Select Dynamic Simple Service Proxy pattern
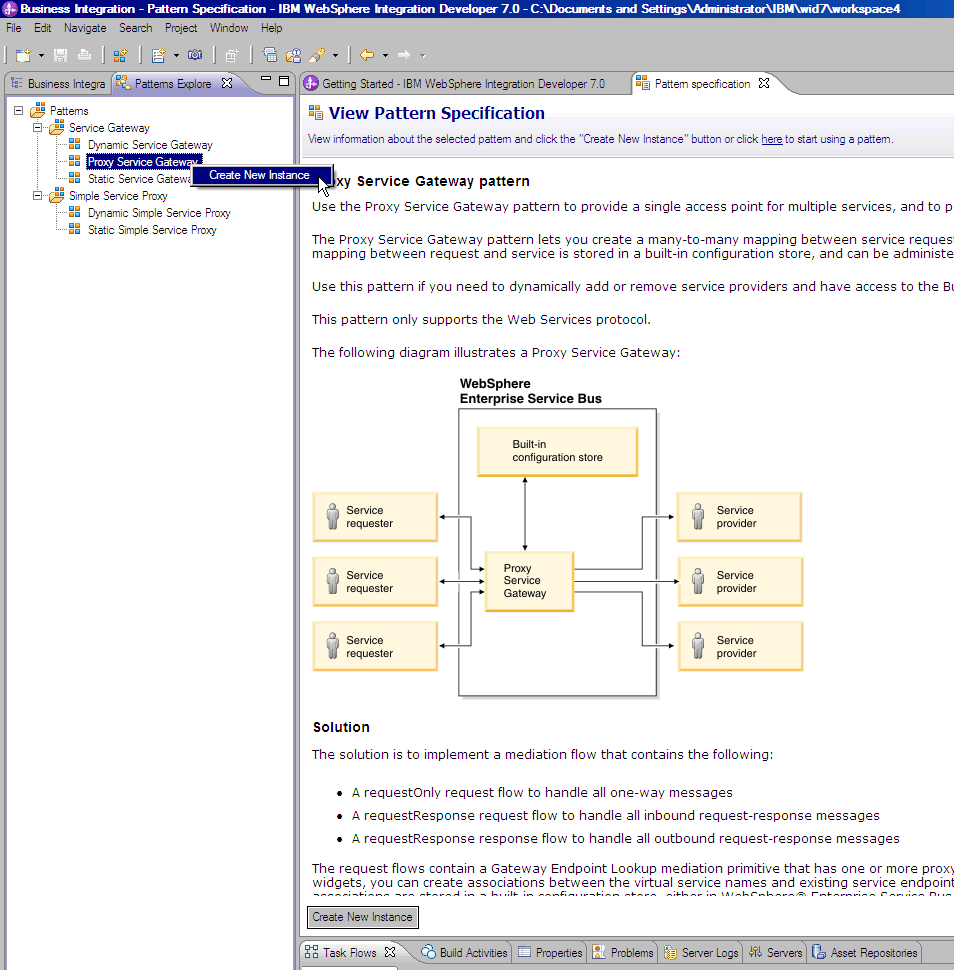Image resolution: width=954 pixels, height=970 pixels. click(x=159, y=213)
